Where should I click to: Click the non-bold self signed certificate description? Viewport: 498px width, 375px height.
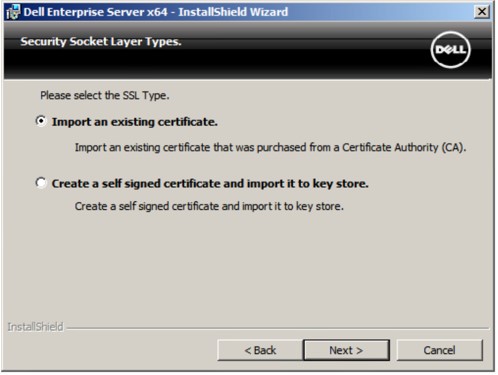click(x=209, y=206)
